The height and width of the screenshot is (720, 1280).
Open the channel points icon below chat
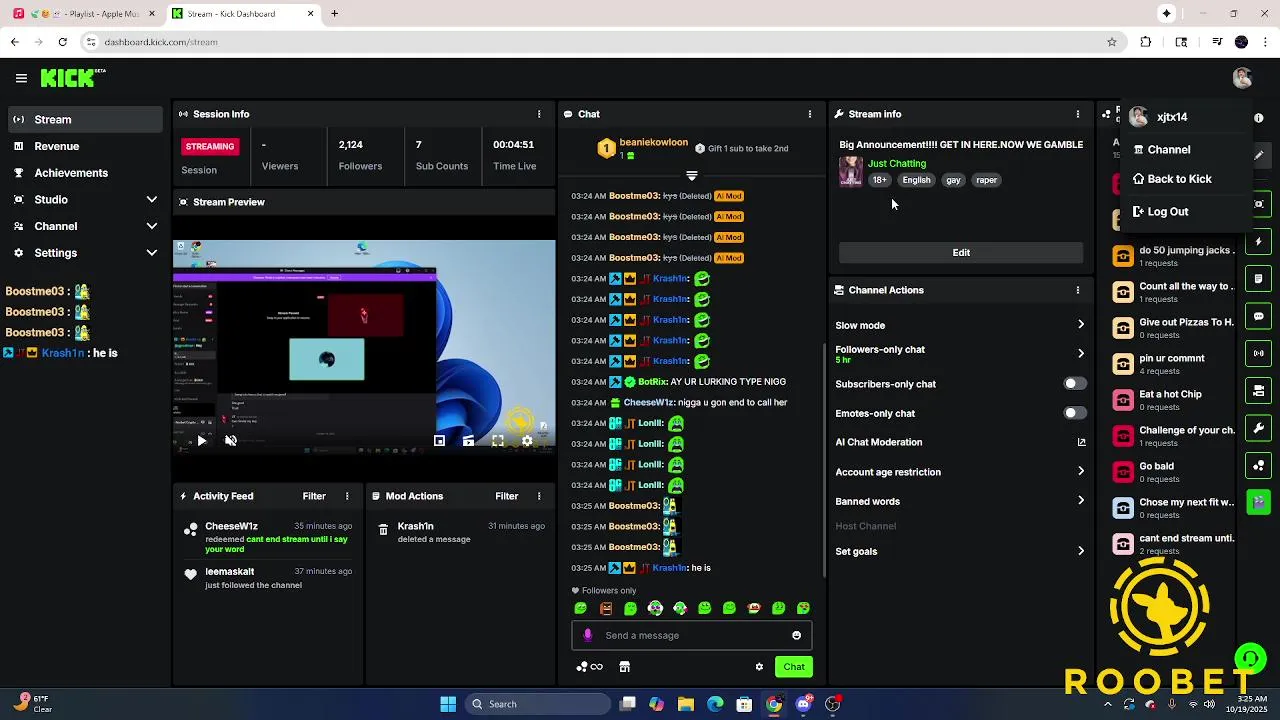click(590, 667)
